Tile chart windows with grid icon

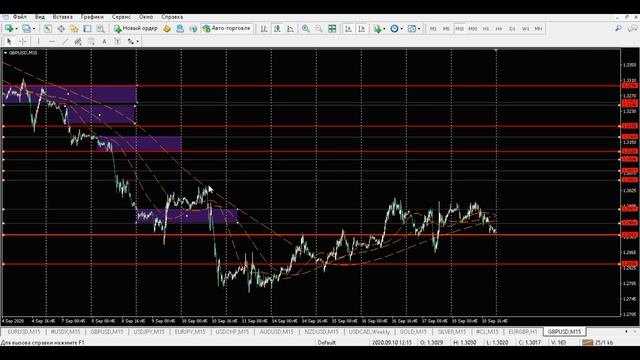[x=332, y=29]
